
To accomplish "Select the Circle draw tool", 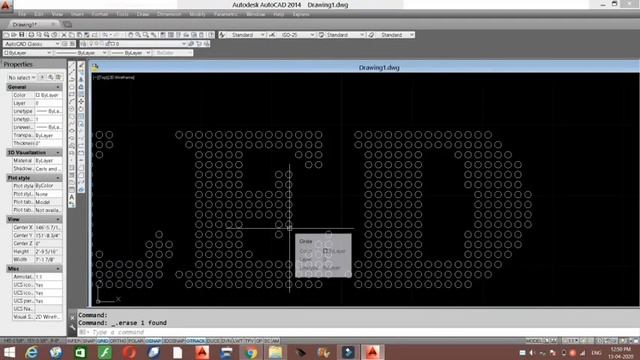I will [x=72, y=109].
